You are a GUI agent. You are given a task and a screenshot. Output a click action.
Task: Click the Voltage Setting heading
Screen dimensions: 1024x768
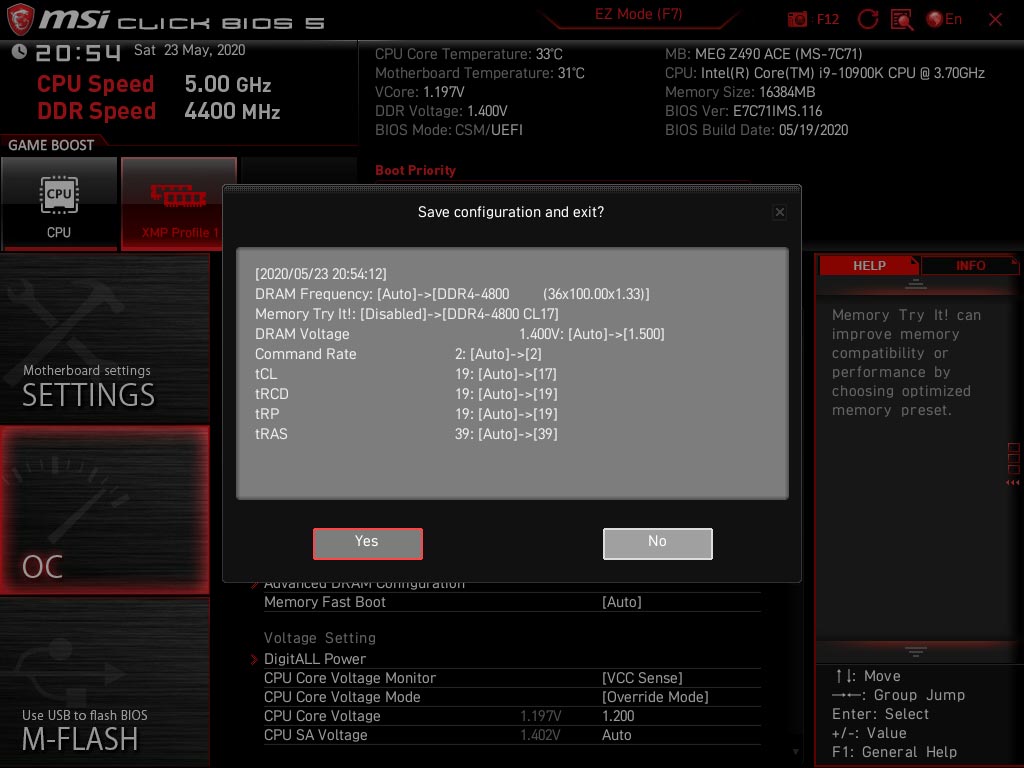[320, 638]
